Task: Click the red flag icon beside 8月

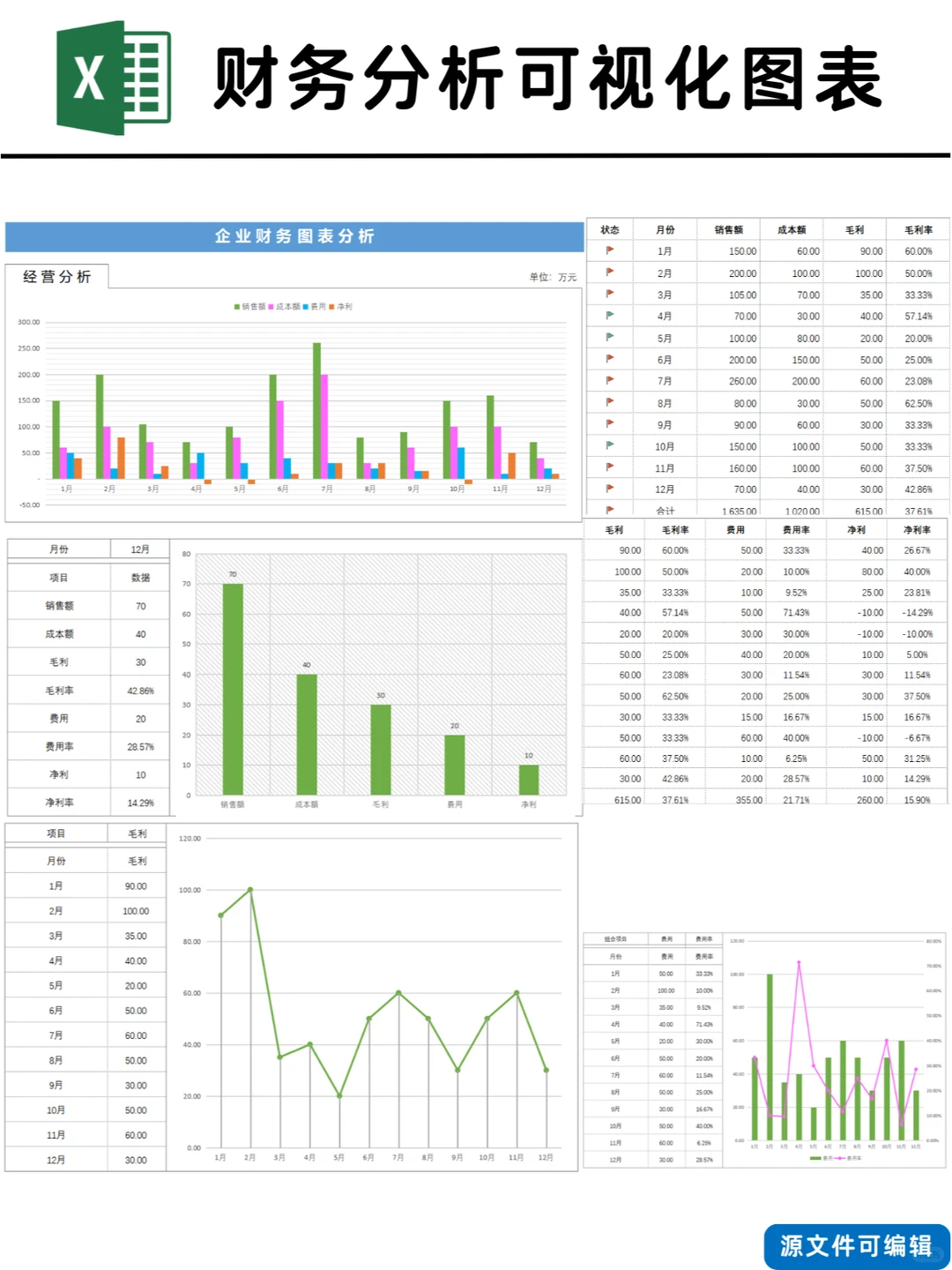Action: pyautogui.click(x=611, y=403)
